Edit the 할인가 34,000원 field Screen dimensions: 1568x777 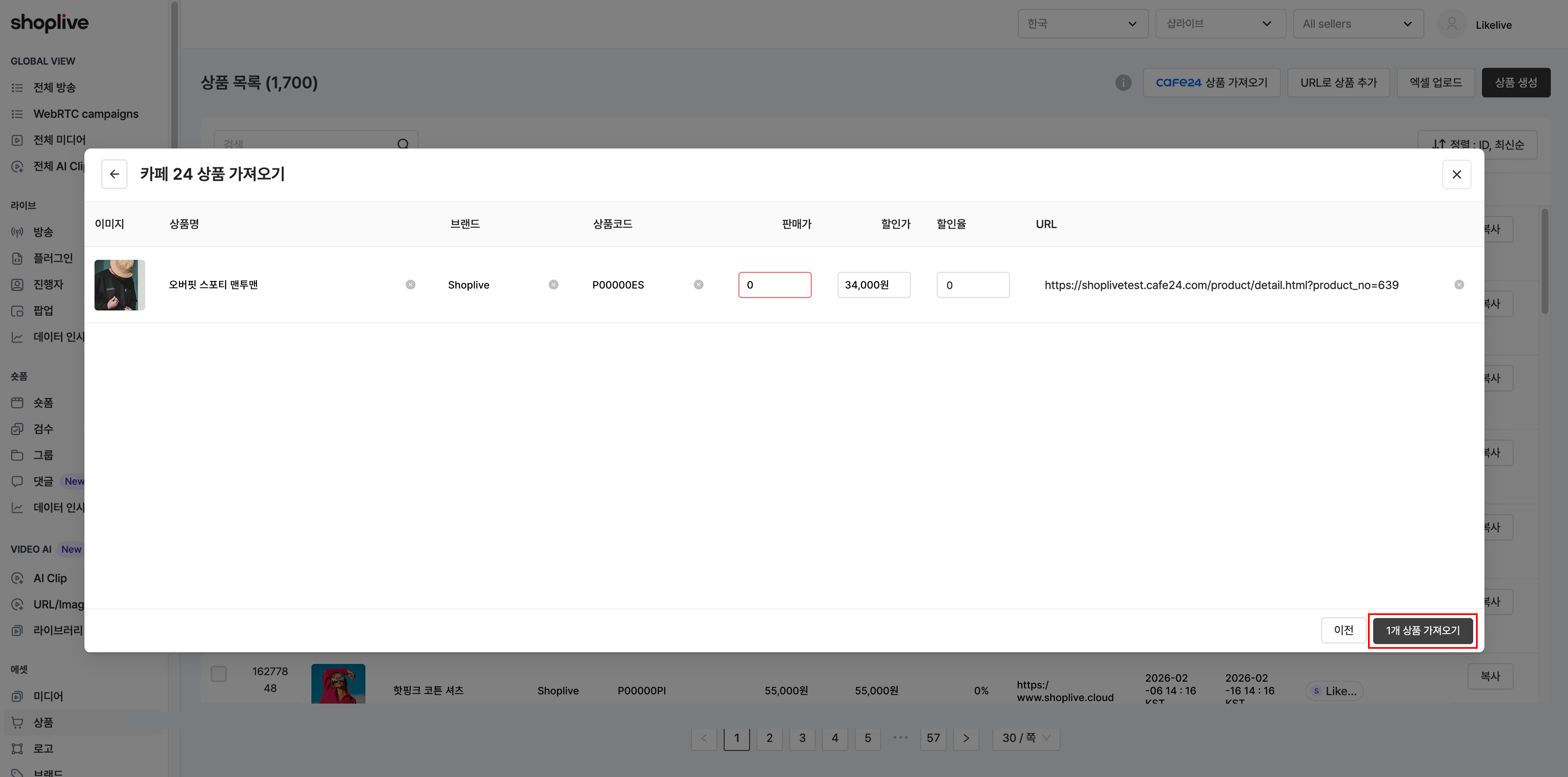tap(873, 285)
